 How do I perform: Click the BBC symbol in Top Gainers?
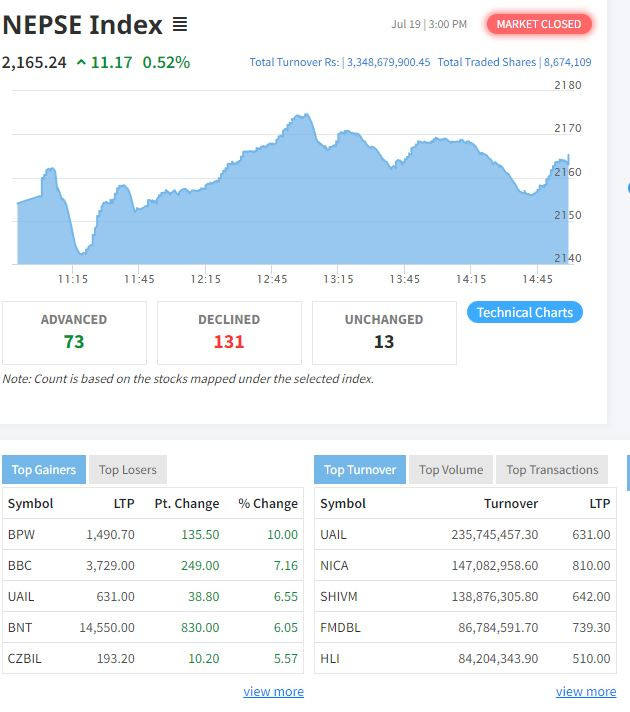[20, 565]
